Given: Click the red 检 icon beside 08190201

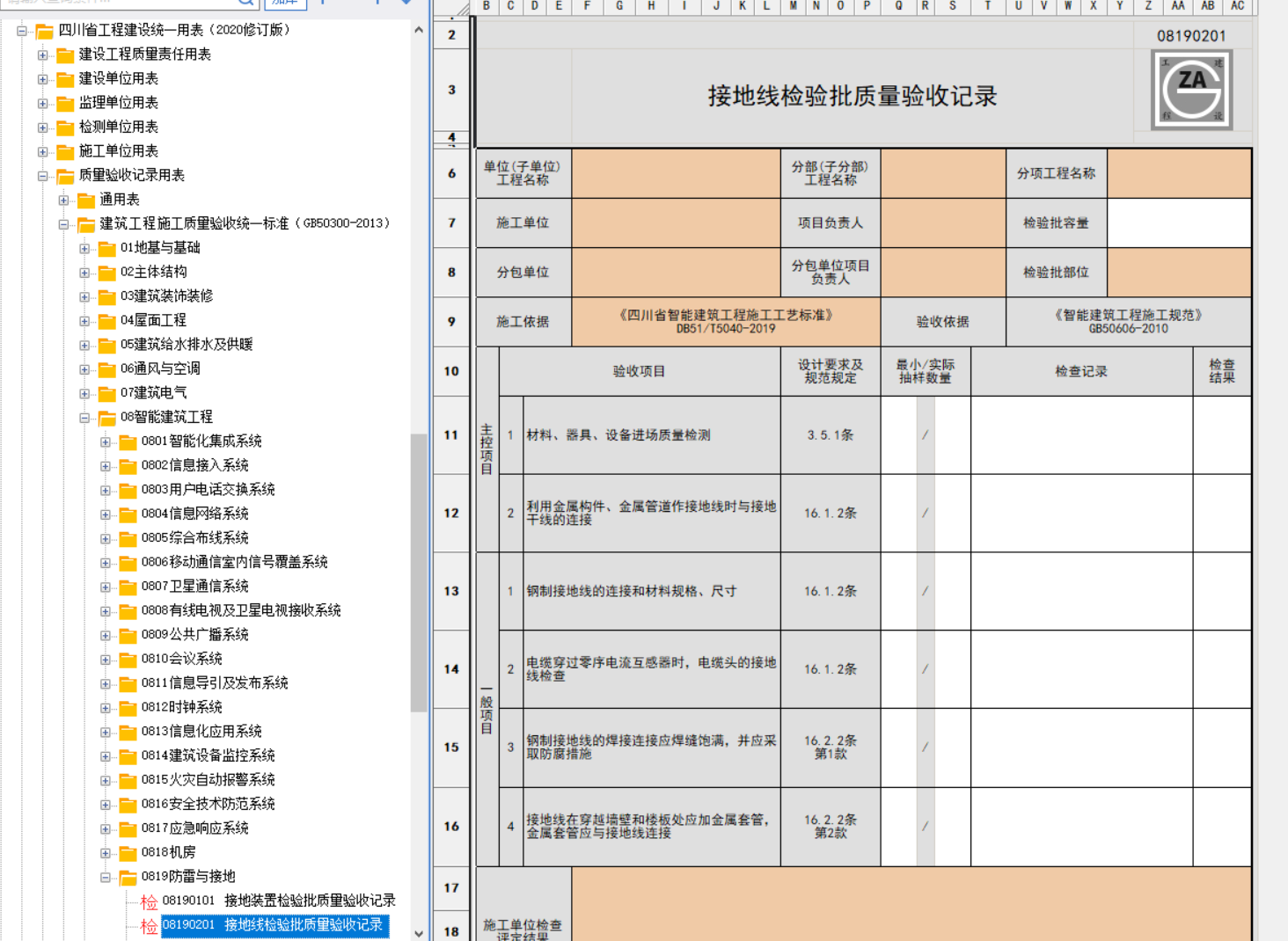Looking at the screenshot, I should tap(149, 925).
